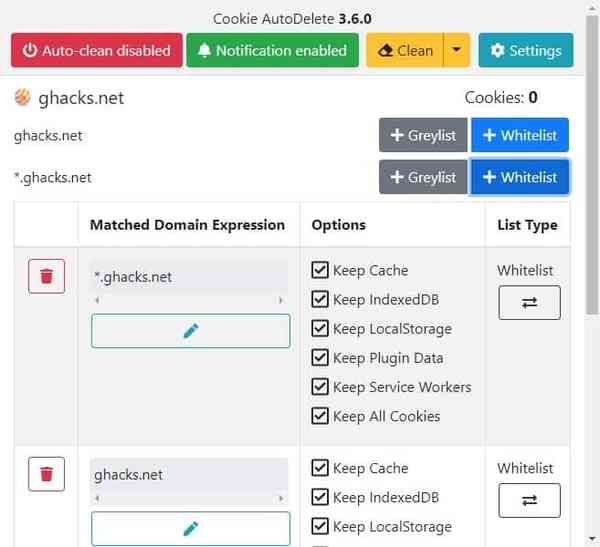Viewport: 600px width, 547px height.
Task: Delete the *.ghacks.net expression with trash icon
Action: pos(46,276)
